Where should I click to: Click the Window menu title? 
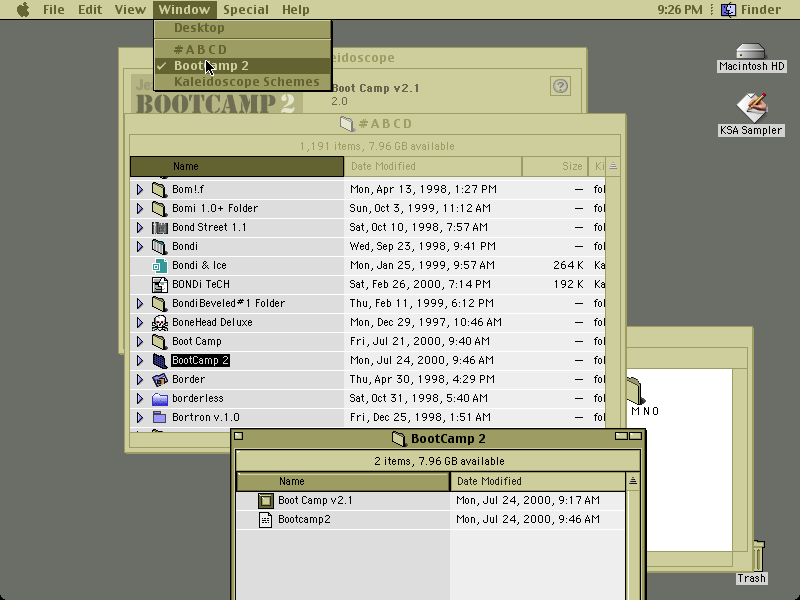184,10
